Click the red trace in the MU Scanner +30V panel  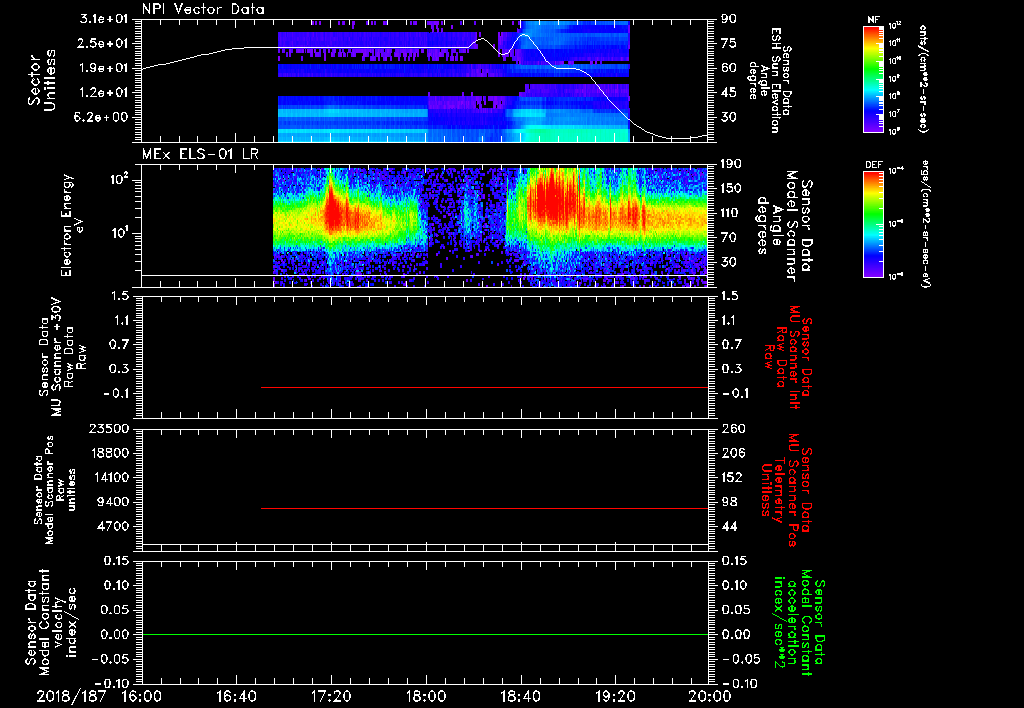point(485,387)
